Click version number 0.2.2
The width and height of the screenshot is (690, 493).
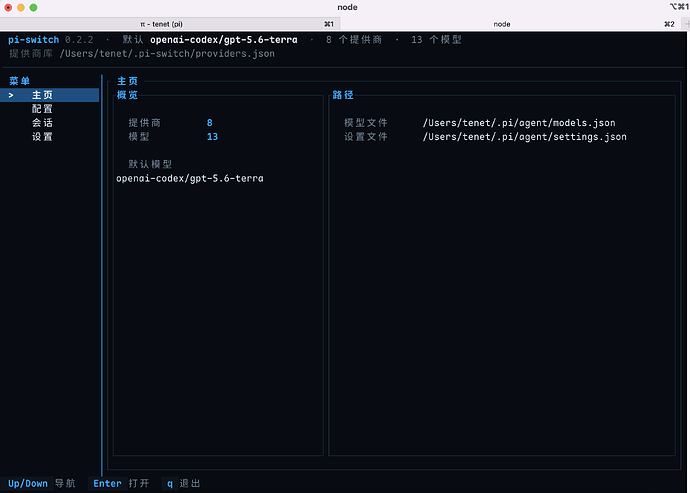(79, 40)
